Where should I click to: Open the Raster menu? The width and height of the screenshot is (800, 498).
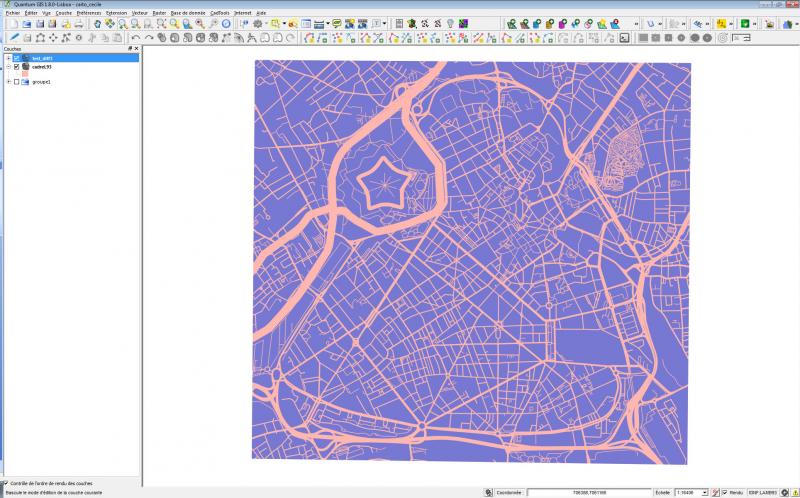click(160, 12)
